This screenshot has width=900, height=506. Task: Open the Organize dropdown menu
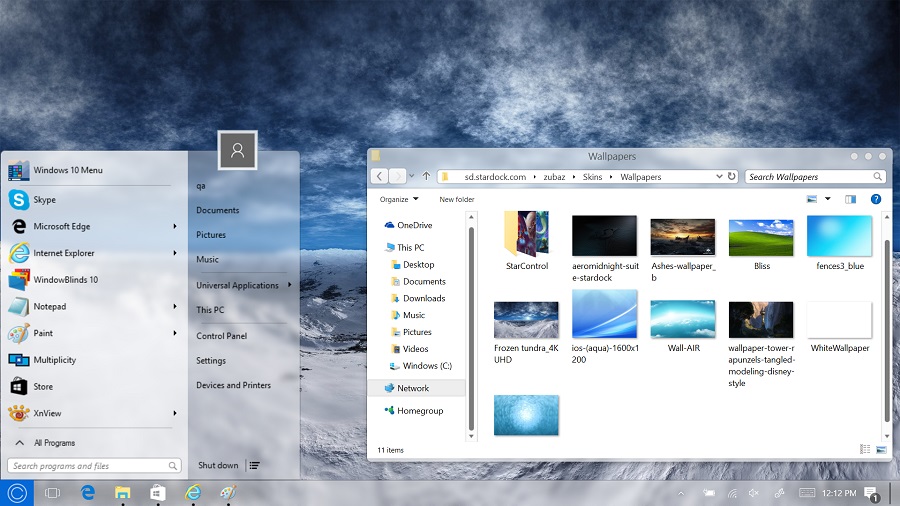tap(399, 199)
